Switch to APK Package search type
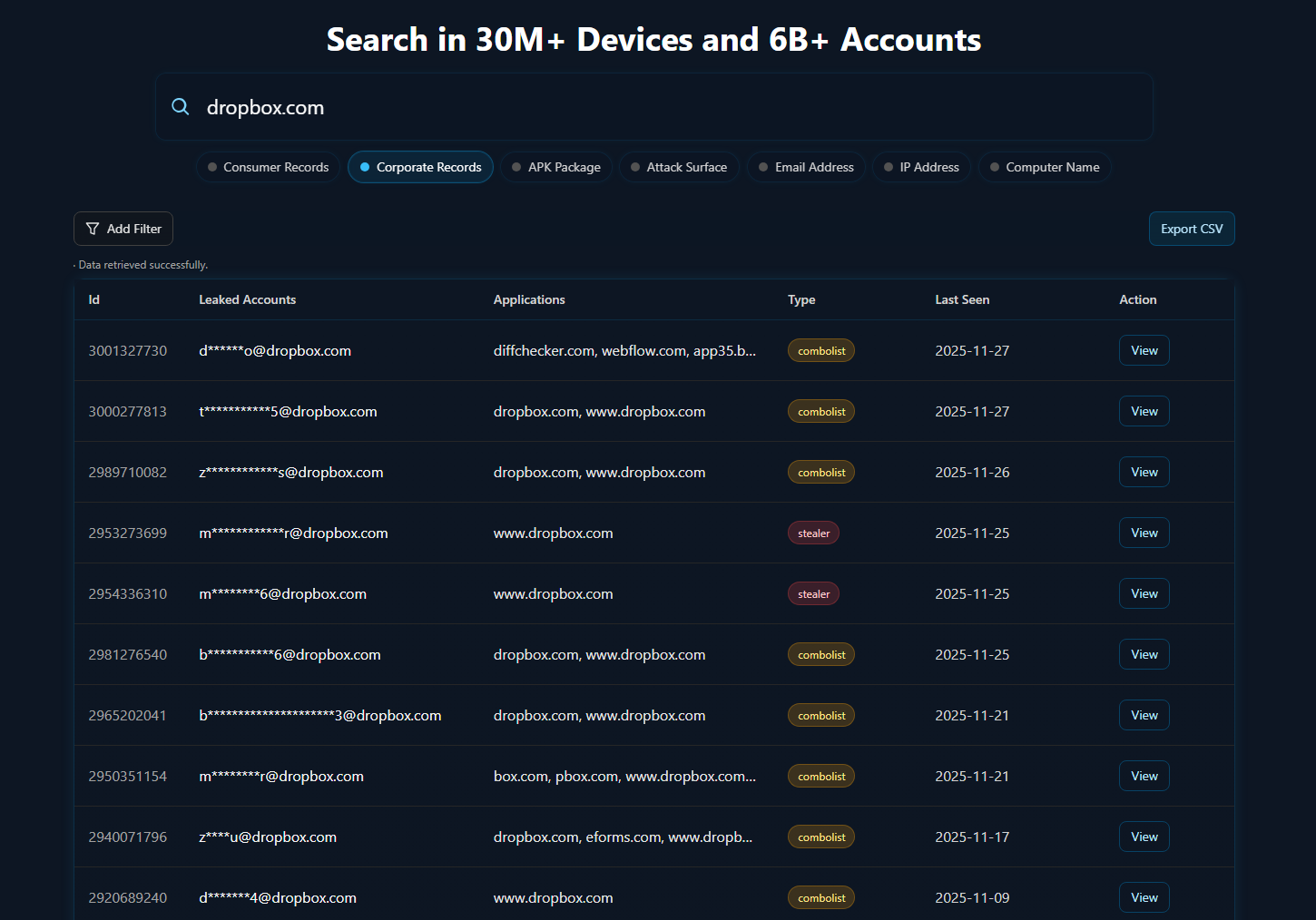This screenshot has height=920, width=1316. (555, 167)
